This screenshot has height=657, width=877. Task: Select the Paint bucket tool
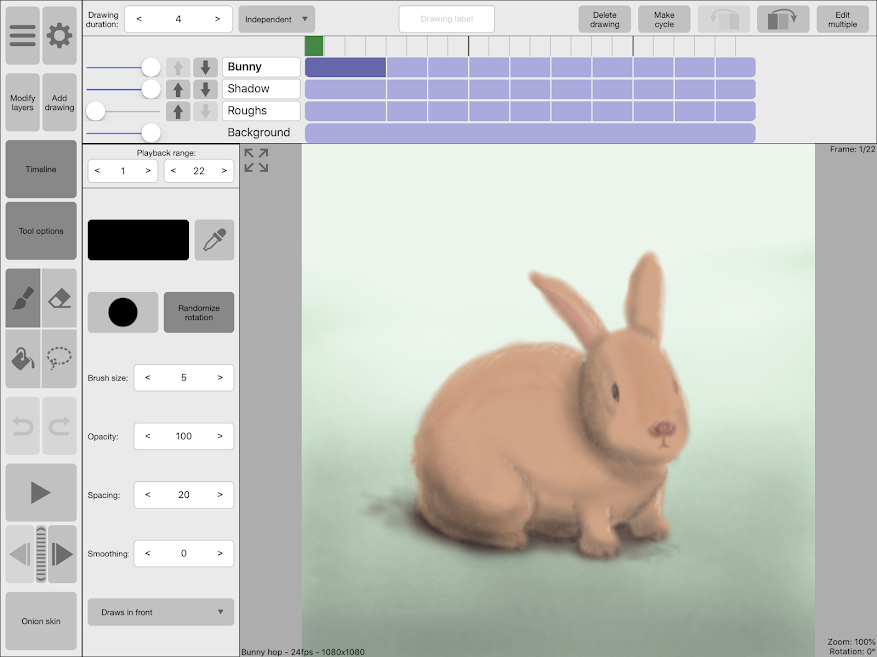[x=22, y=358]
